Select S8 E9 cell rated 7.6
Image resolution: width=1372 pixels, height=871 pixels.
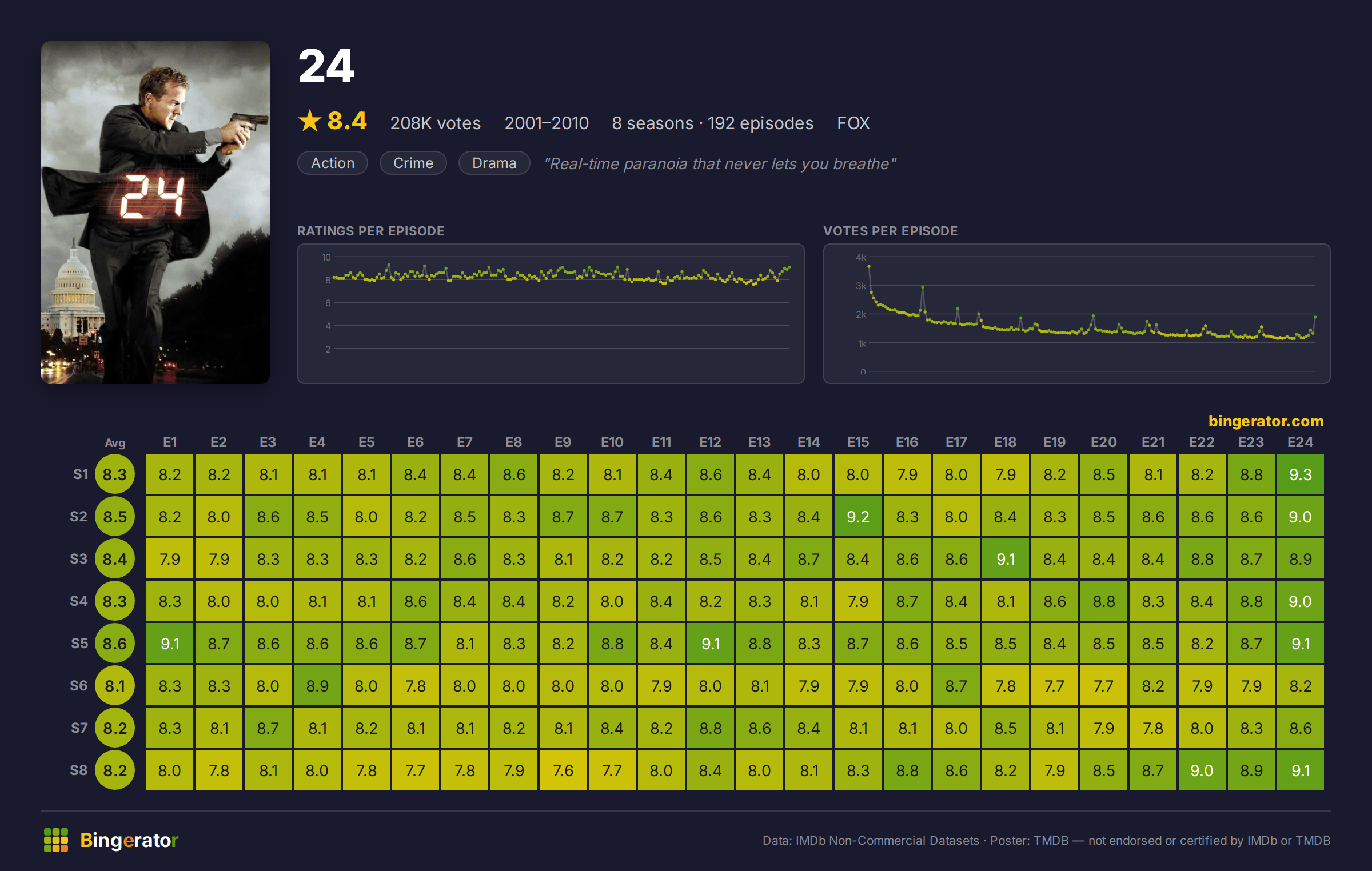coord(563,770)
